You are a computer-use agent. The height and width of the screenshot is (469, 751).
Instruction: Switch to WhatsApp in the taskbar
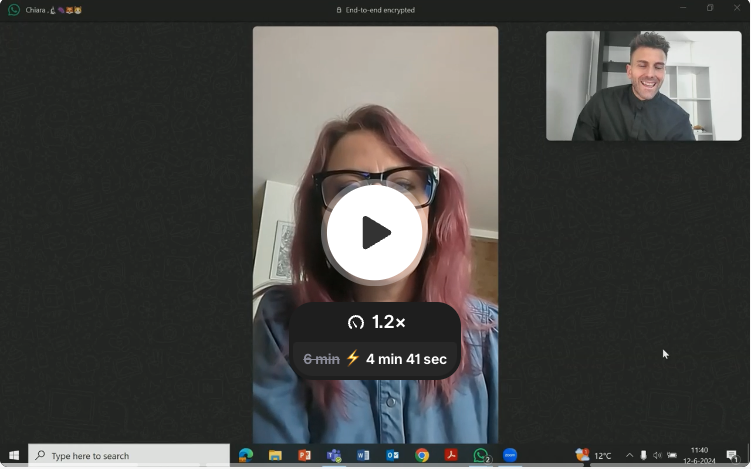(481, 456)
